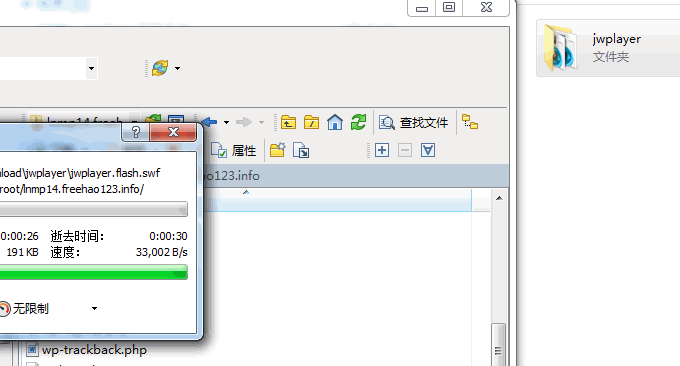680x366 pixels.
Task: Open the forward history dropdown arrow
Action: [262, 123]
